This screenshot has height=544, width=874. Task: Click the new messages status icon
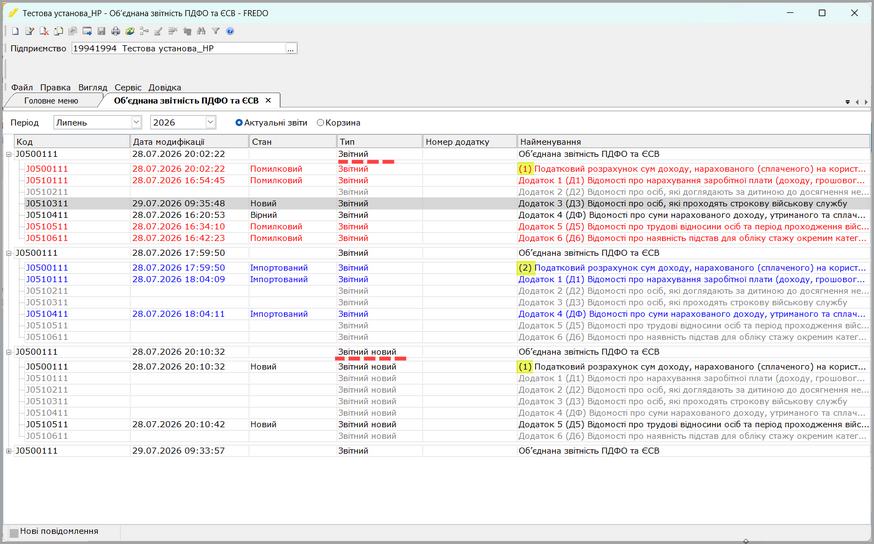coord(14,533)
